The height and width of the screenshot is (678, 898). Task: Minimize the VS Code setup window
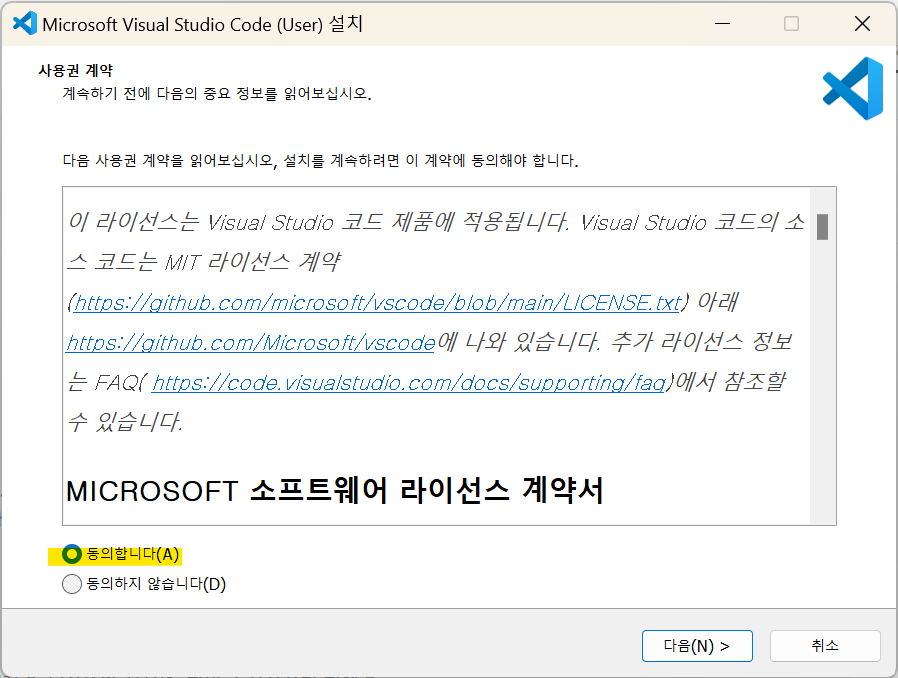point(722,24)
